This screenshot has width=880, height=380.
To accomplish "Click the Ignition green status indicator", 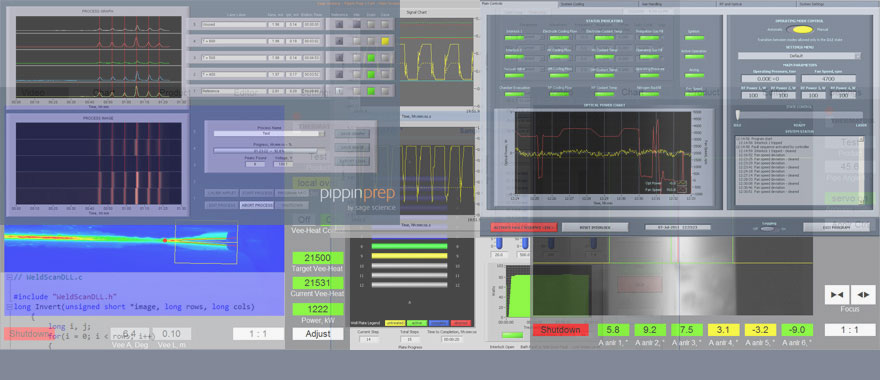I will pyautogui.click(x=694, y=38).
